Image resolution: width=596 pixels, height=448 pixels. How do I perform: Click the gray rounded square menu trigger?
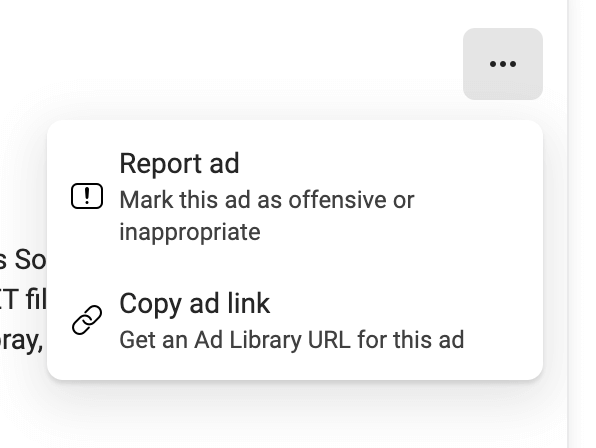click(x=502, y=64)
